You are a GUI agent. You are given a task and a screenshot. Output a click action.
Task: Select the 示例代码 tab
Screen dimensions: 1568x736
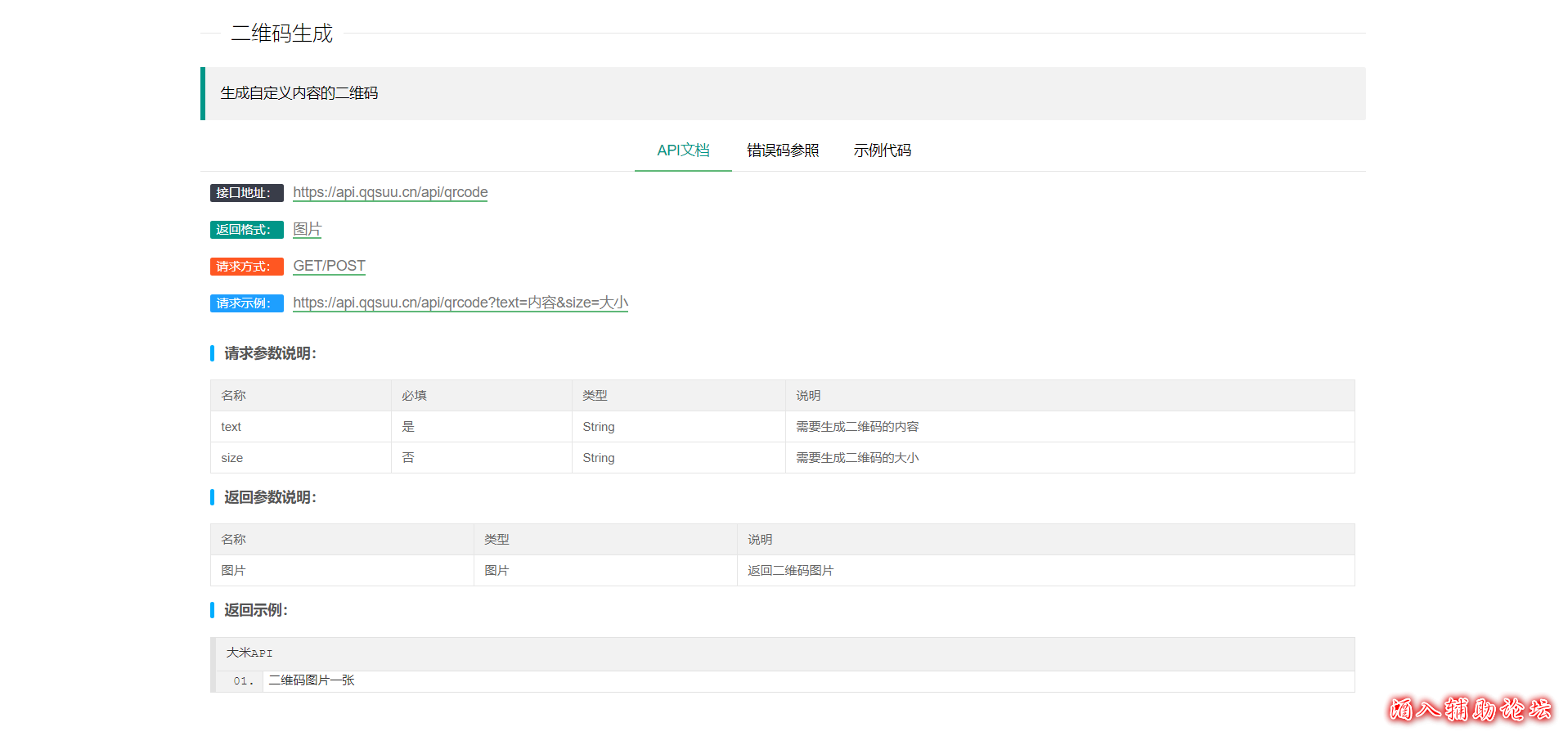coord(882,150)
